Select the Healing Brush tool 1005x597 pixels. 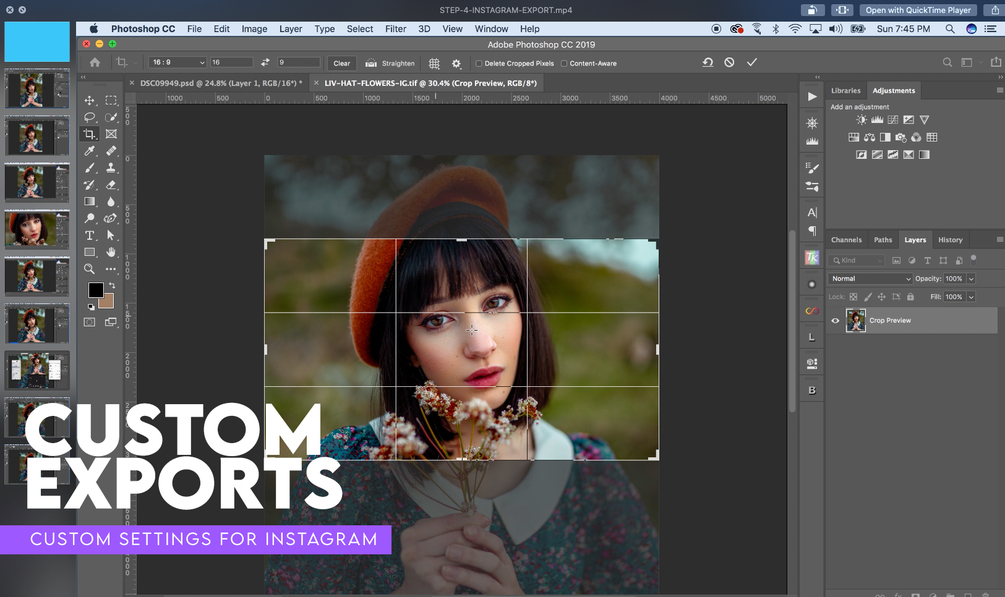click(111, 151)
